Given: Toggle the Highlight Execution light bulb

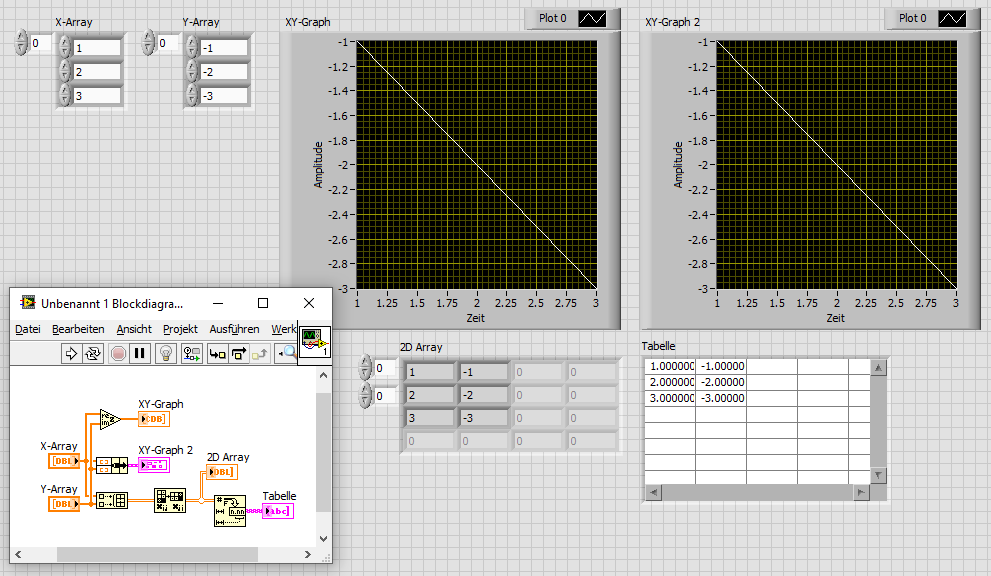Looking at the screenshot, I should [x=167, y=353].
